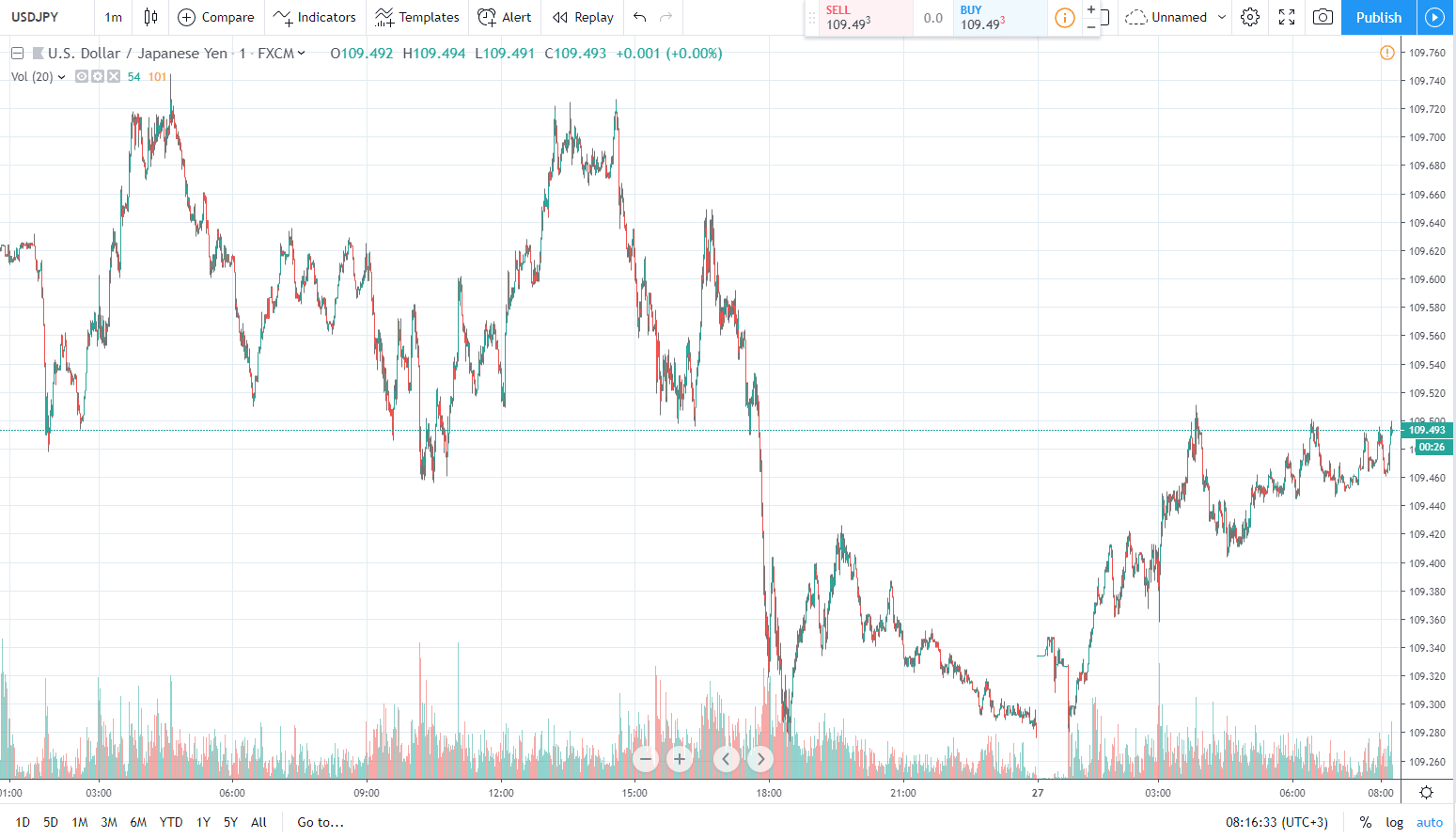Viewport: 1456px width, 838px height.
Task: Collapse the chart legend with minus box
Action: (17, 54)
